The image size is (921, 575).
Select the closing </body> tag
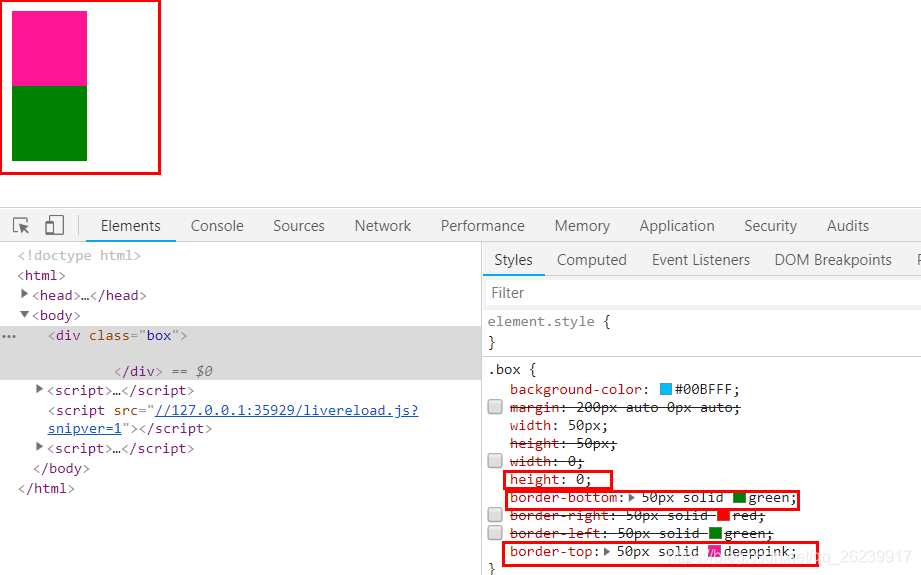(61, 469)
